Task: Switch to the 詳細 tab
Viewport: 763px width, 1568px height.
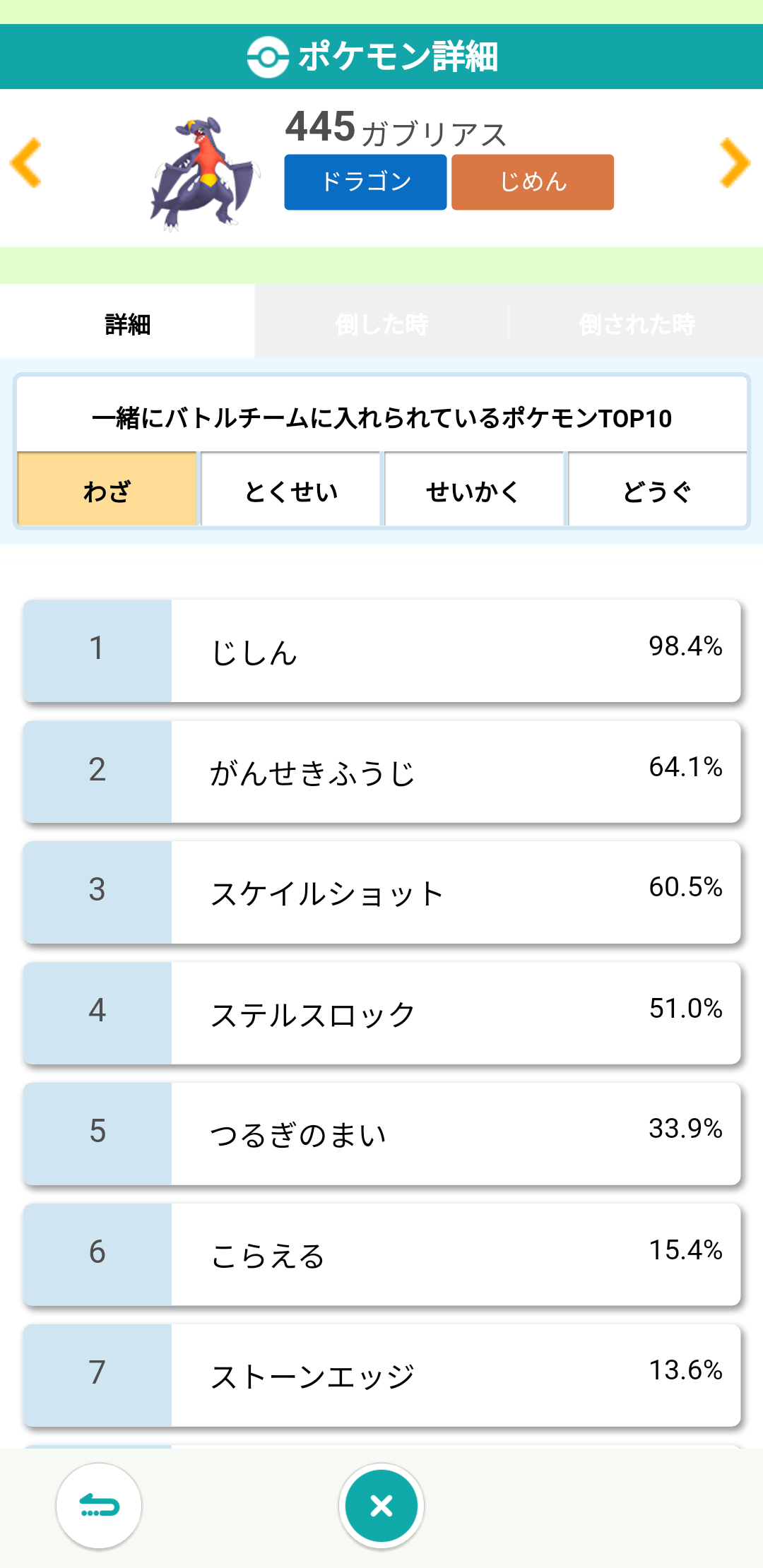Action: (x=127, y=324)
